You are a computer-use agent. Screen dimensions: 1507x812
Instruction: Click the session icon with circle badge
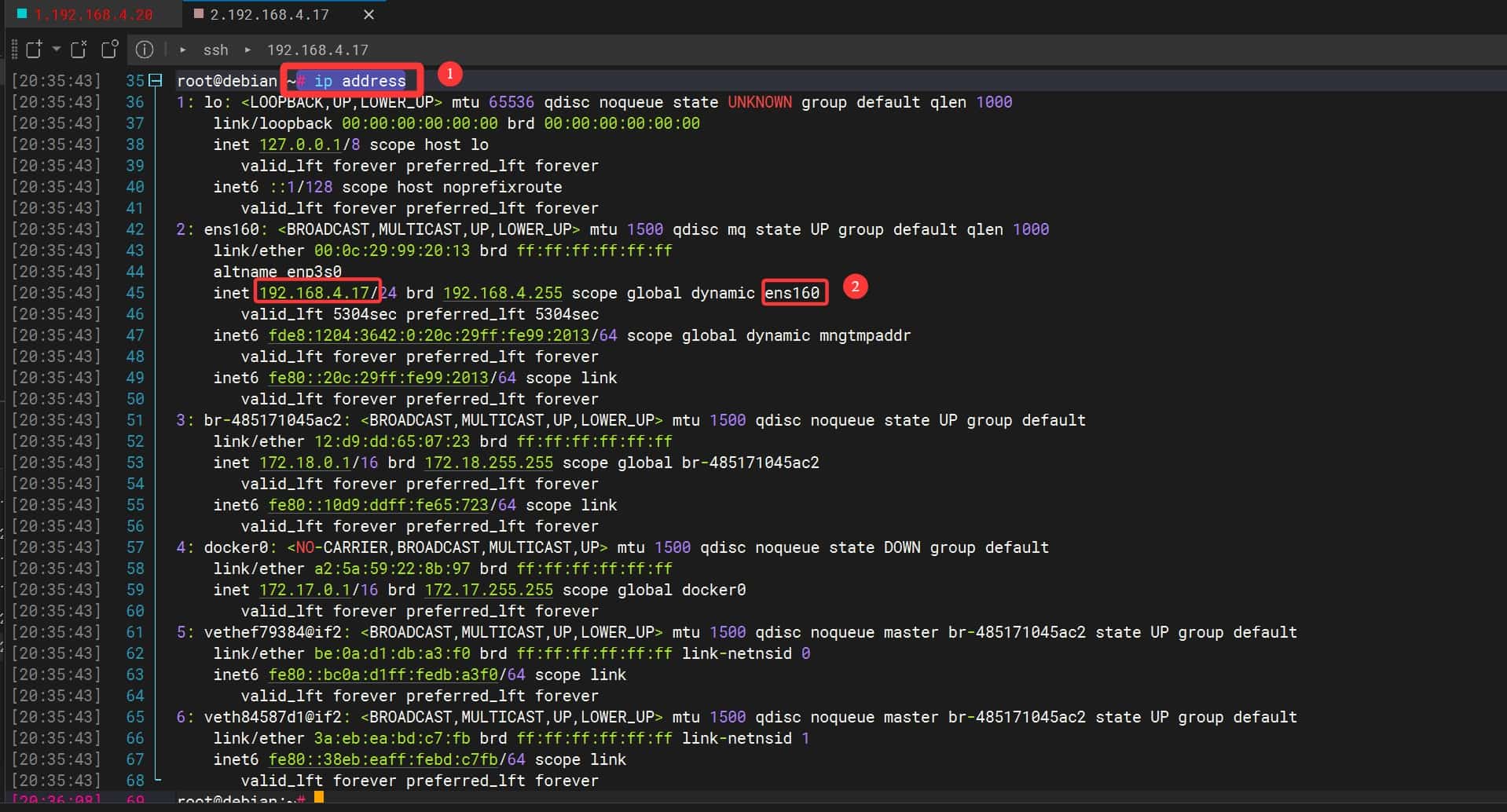tap(109, 49)
